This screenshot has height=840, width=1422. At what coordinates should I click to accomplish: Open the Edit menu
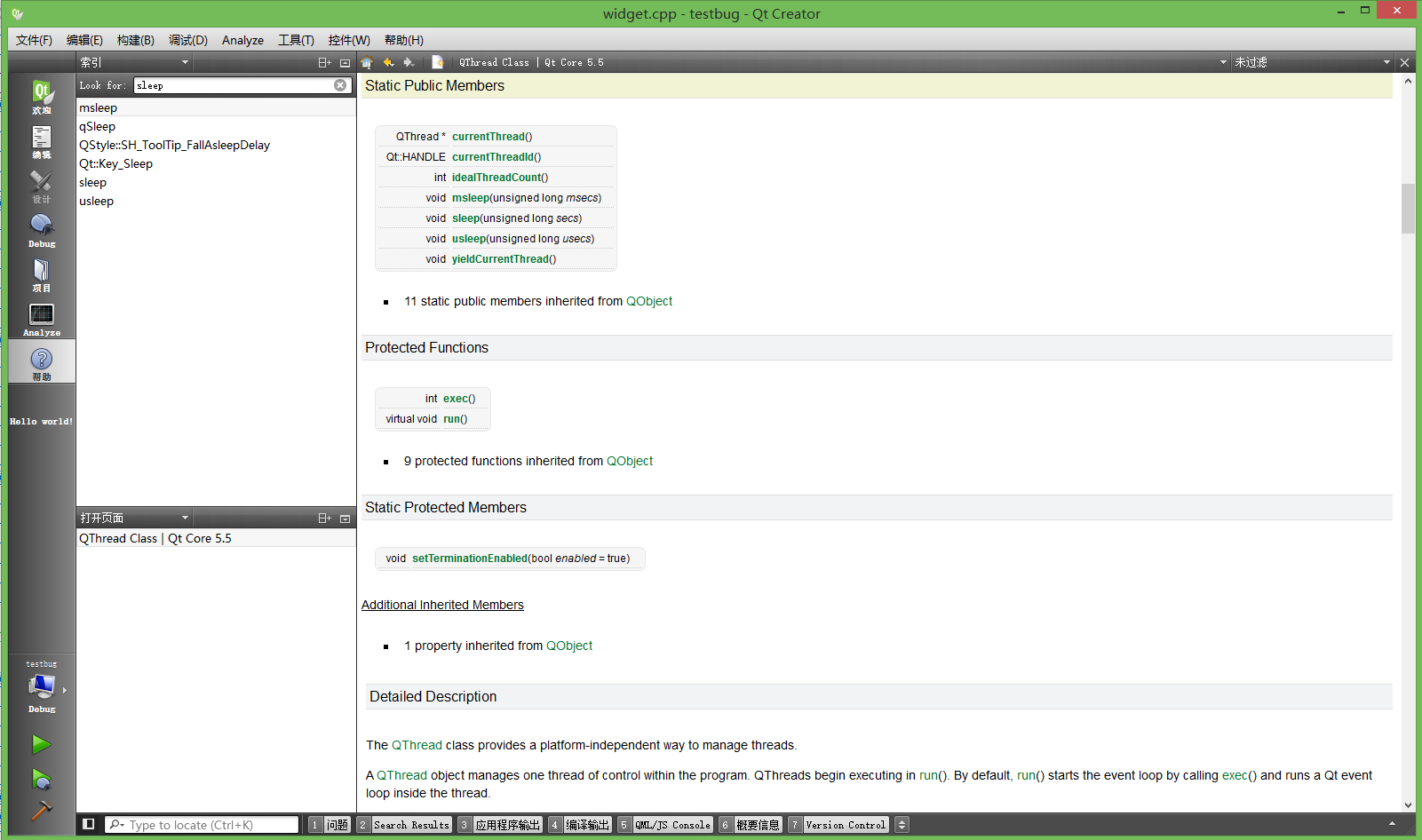point(84,40)
